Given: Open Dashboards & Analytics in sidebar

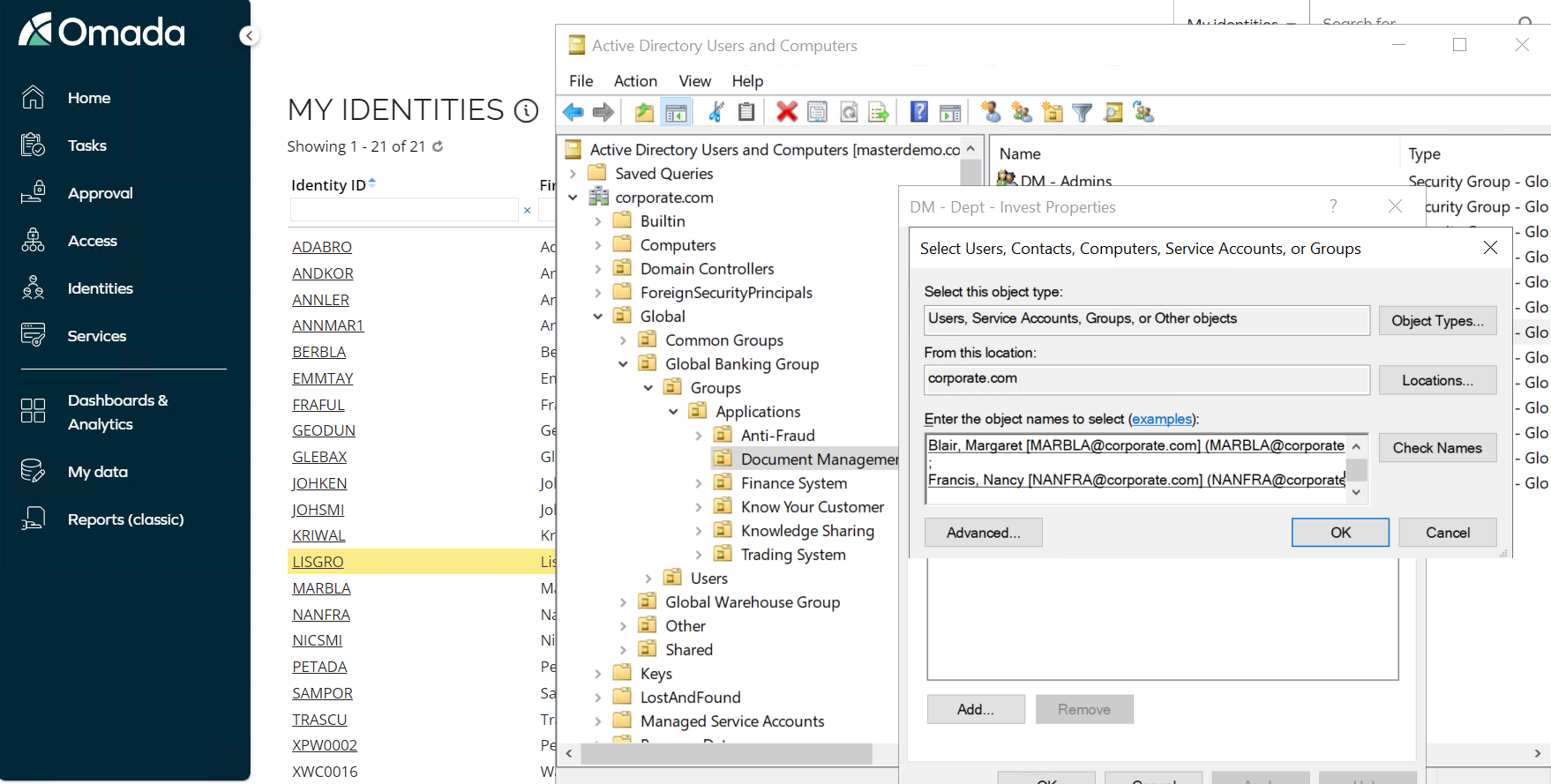Looking at the screenshot, I should [117, 412].
